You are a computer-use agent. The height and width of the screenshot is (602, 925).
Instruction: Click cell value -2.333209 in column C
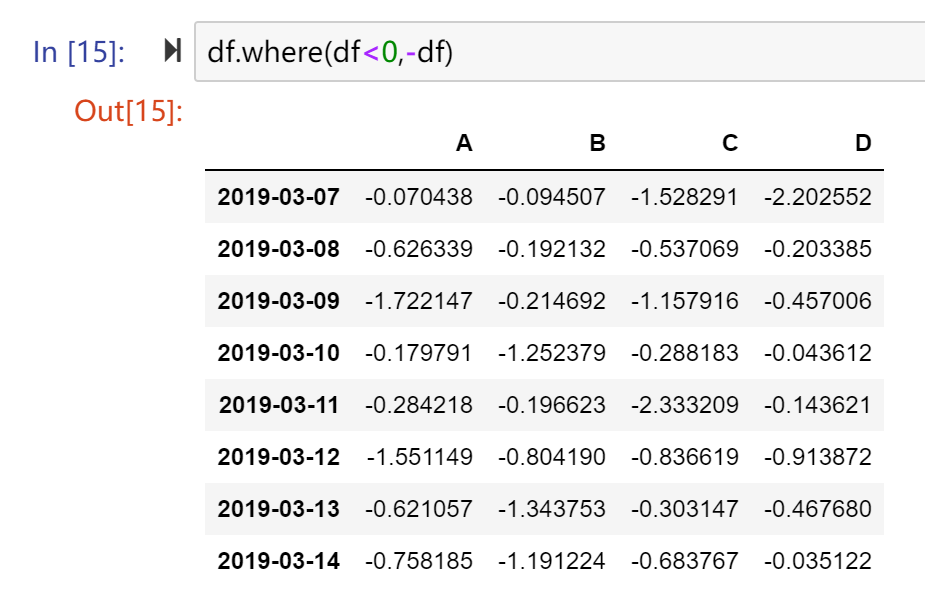point(684,405)
